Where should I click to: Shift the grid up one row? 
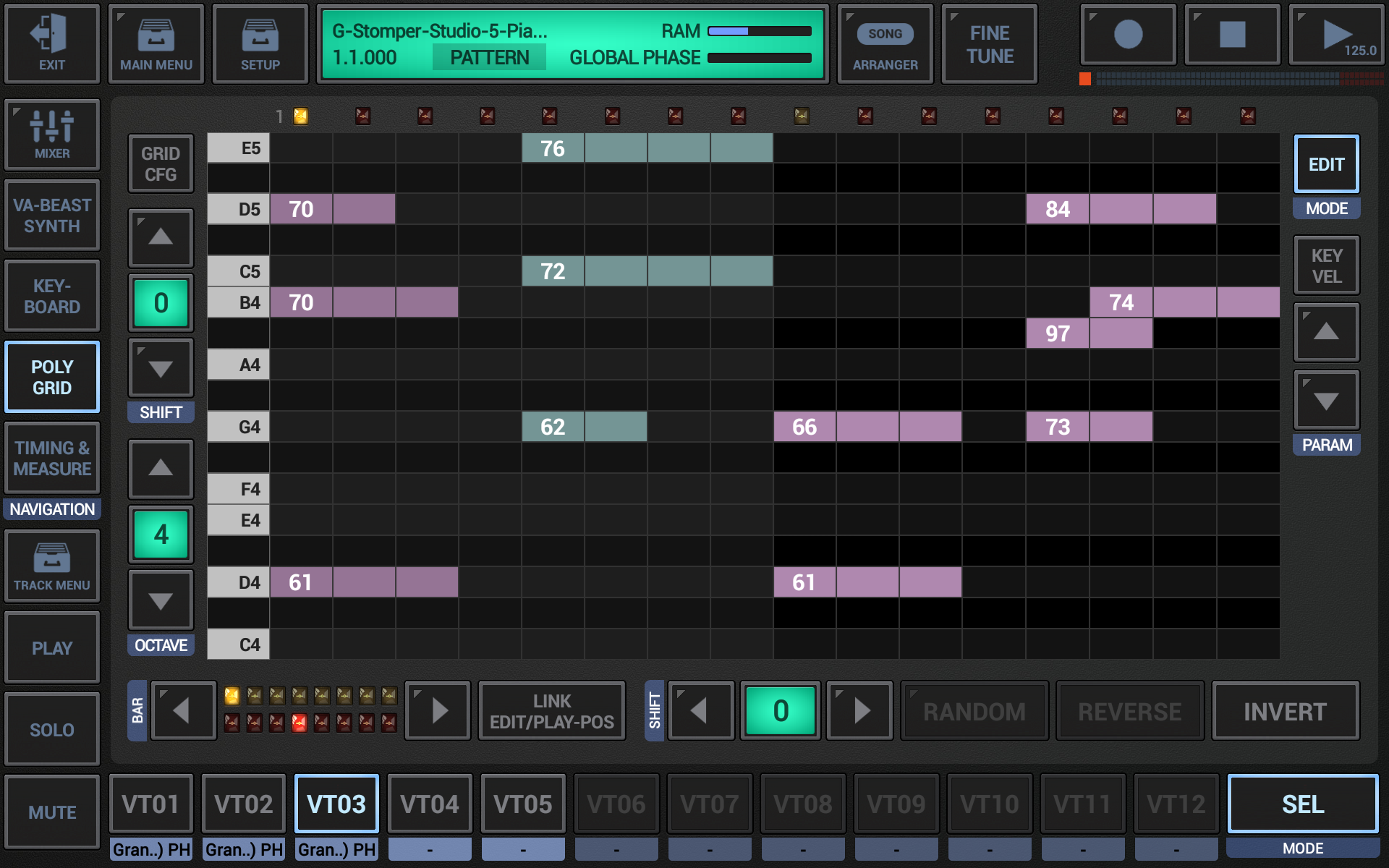pos(161,238)
